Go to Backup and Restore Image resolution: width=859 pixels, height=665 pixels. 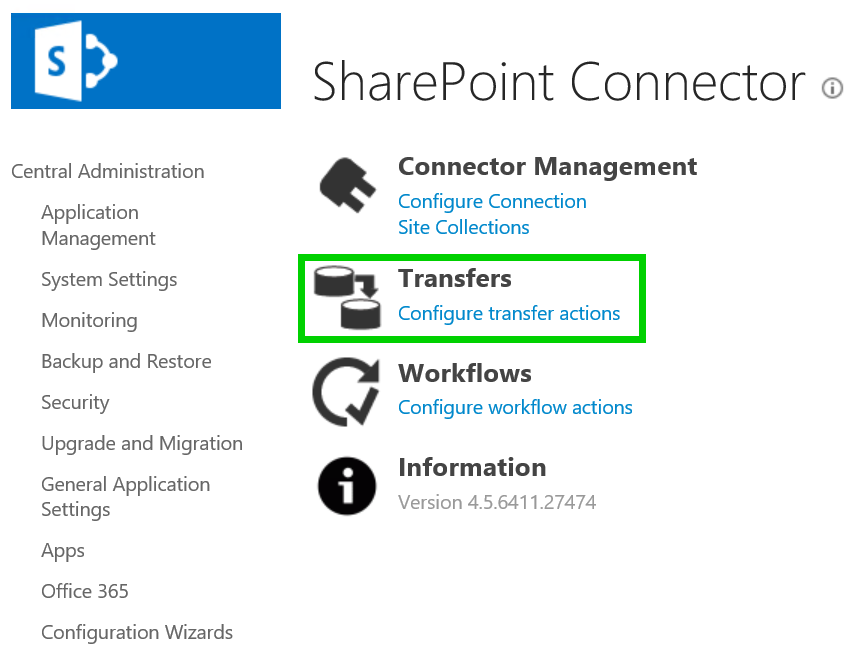pyautogui.click(x=126, y=361)
